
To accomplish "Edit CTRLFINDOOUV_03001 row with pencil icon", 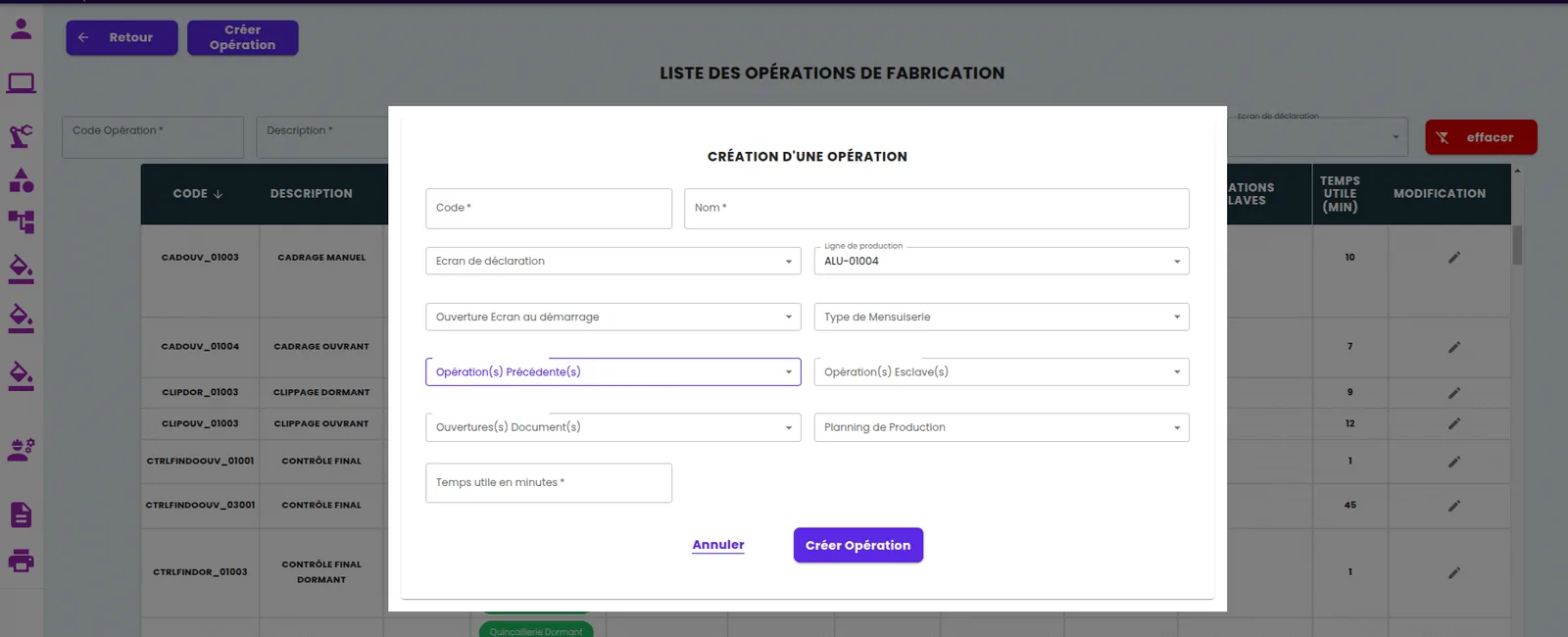I will click(1454, 506).
